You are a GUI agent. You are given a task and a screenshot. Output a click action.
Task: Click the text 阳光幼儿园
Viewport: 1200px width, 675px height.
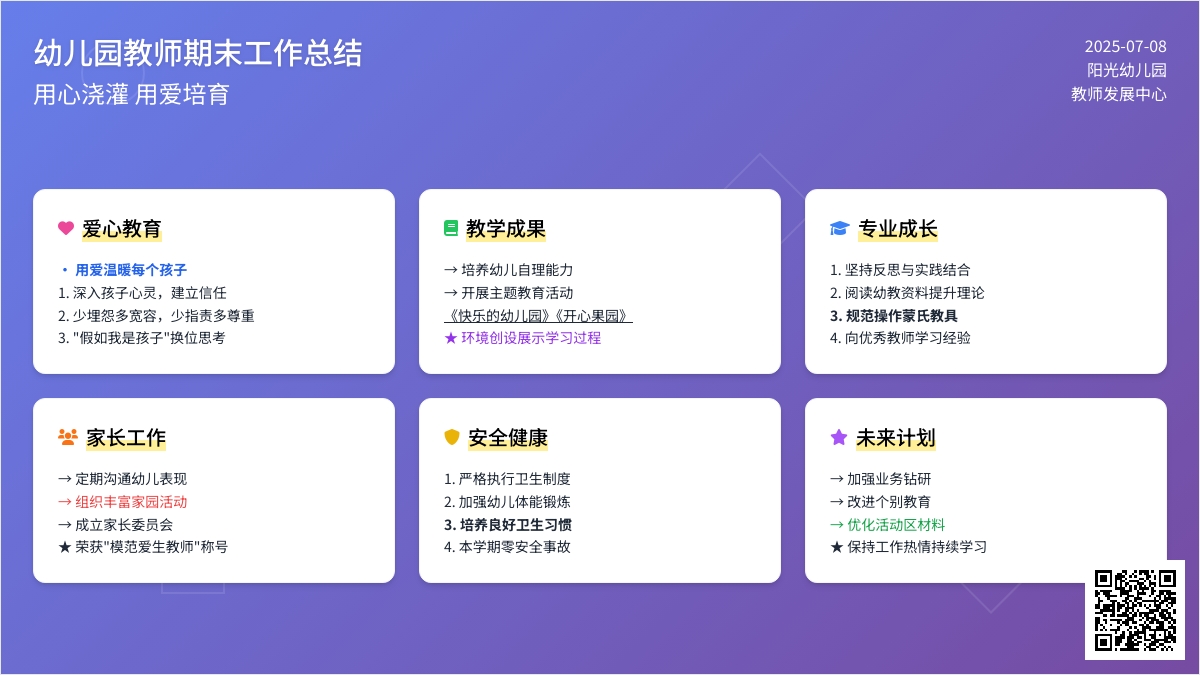coord(1127,70)
